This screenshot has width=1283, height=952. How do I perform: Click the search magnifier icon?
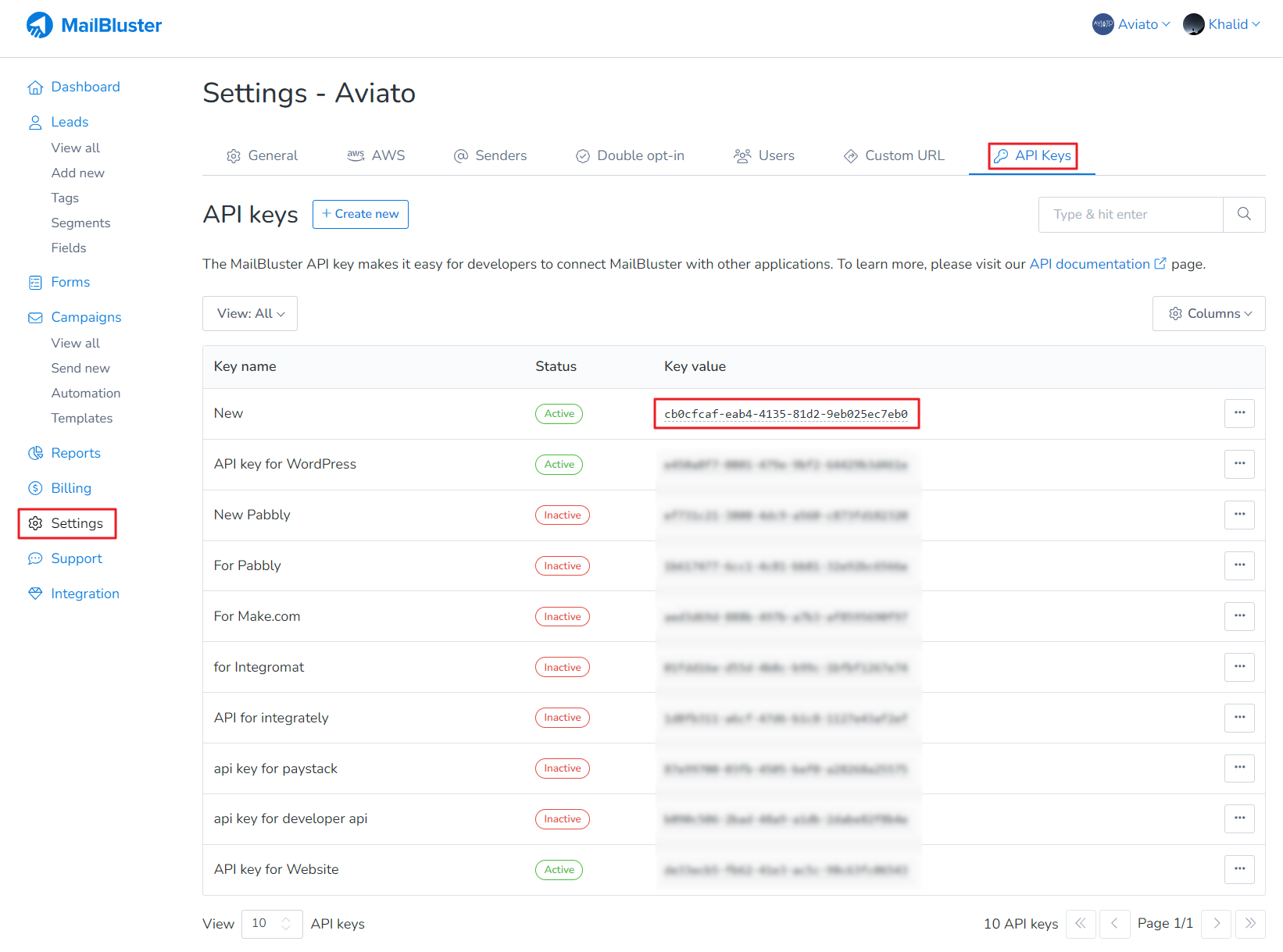coord(1244,214)
